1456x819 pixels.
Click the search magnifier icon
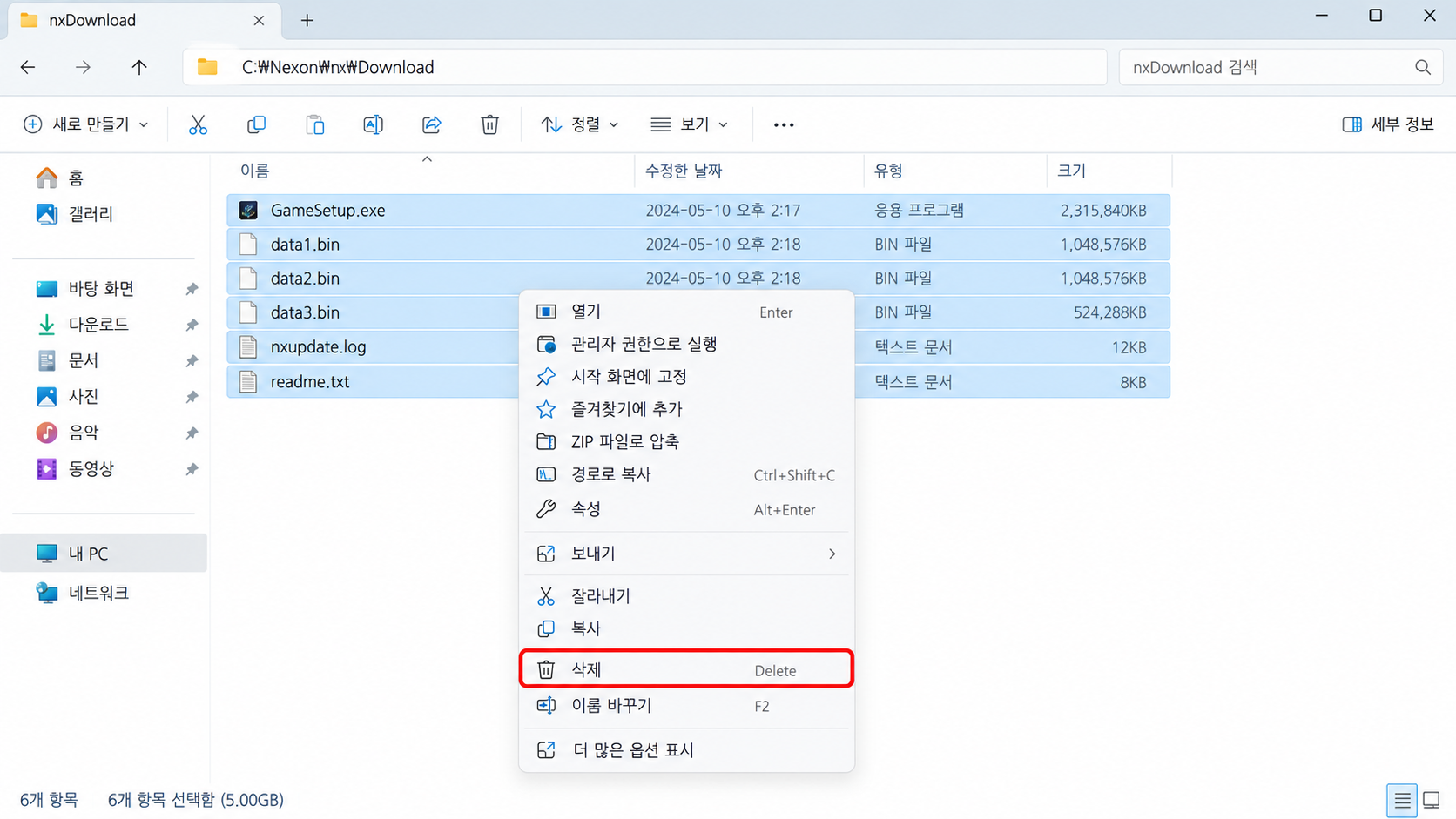pyautogui.click(x=1423, y=67)
